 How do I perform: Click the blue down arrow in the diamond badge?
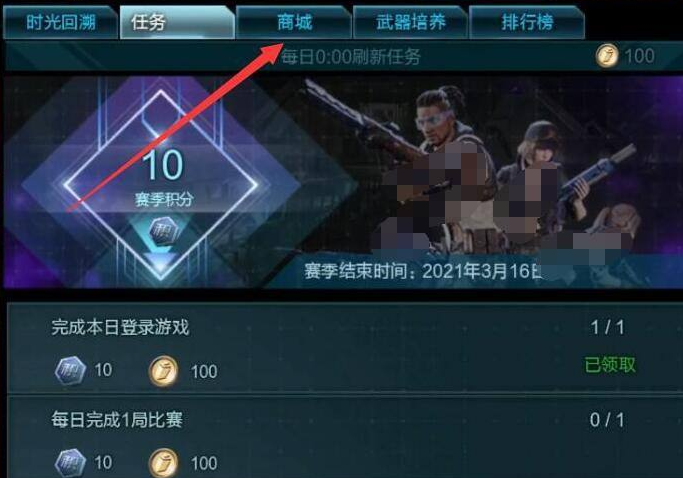(160, 263)
